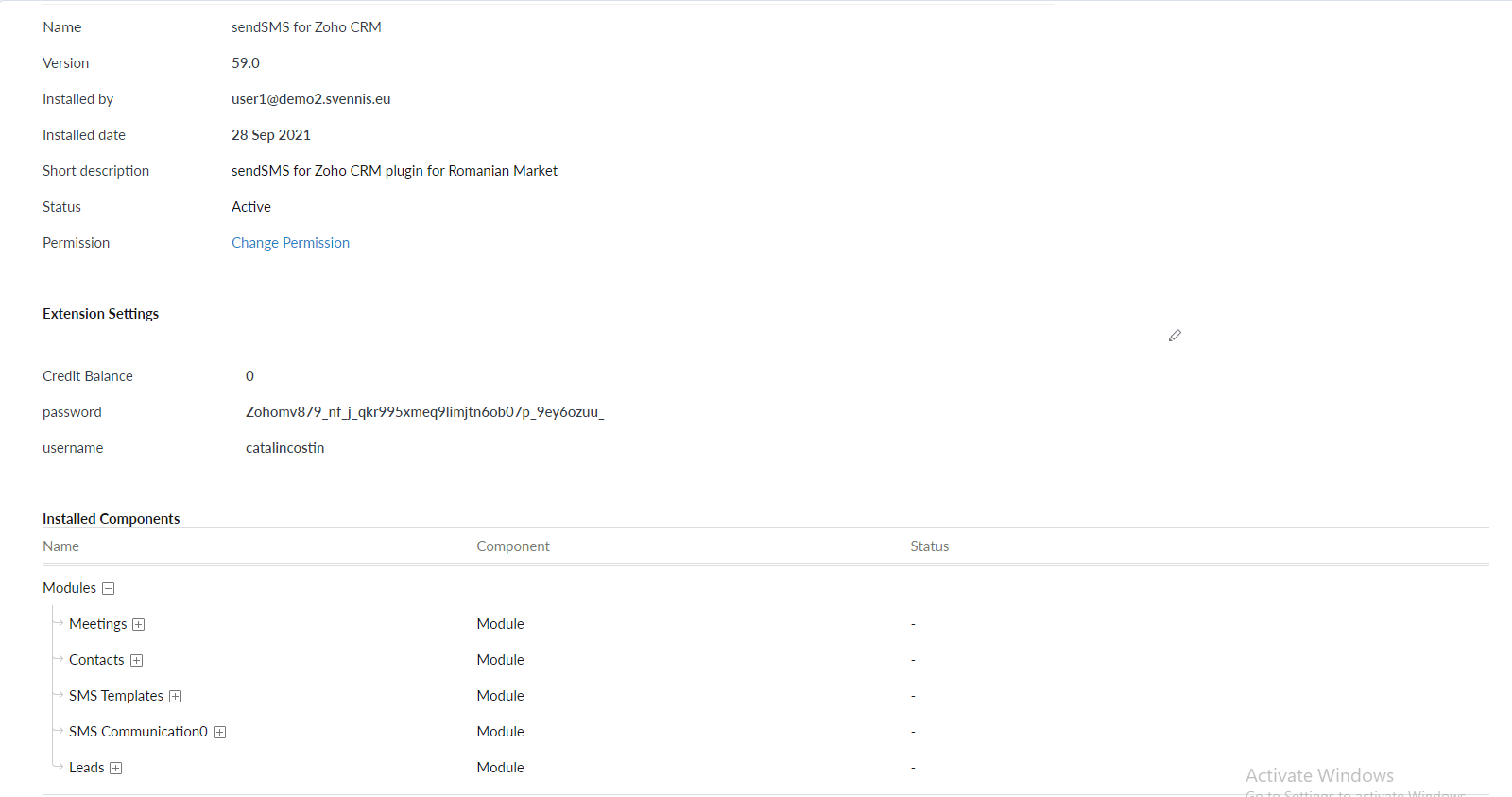The width and height of the screenshot is (1512, 797).
Task: Click the Module cell in SMS Communication0 row
Action: coord(500,732)
